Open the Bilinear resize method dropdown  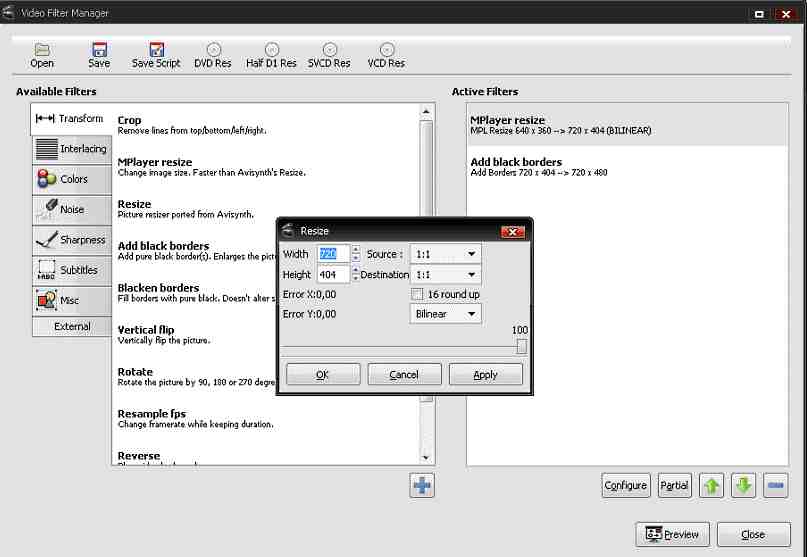(x=446, y=314)
